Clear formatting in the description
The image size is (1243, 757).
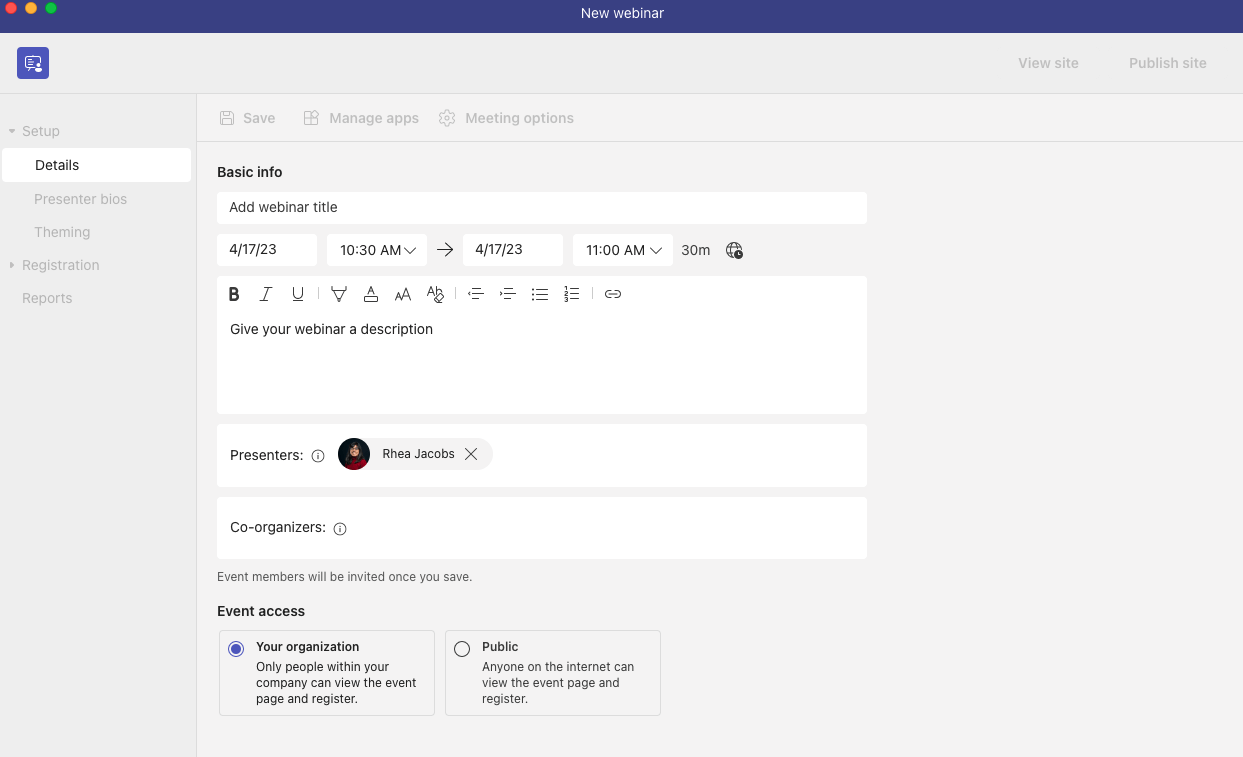click(x=435, y=293)
